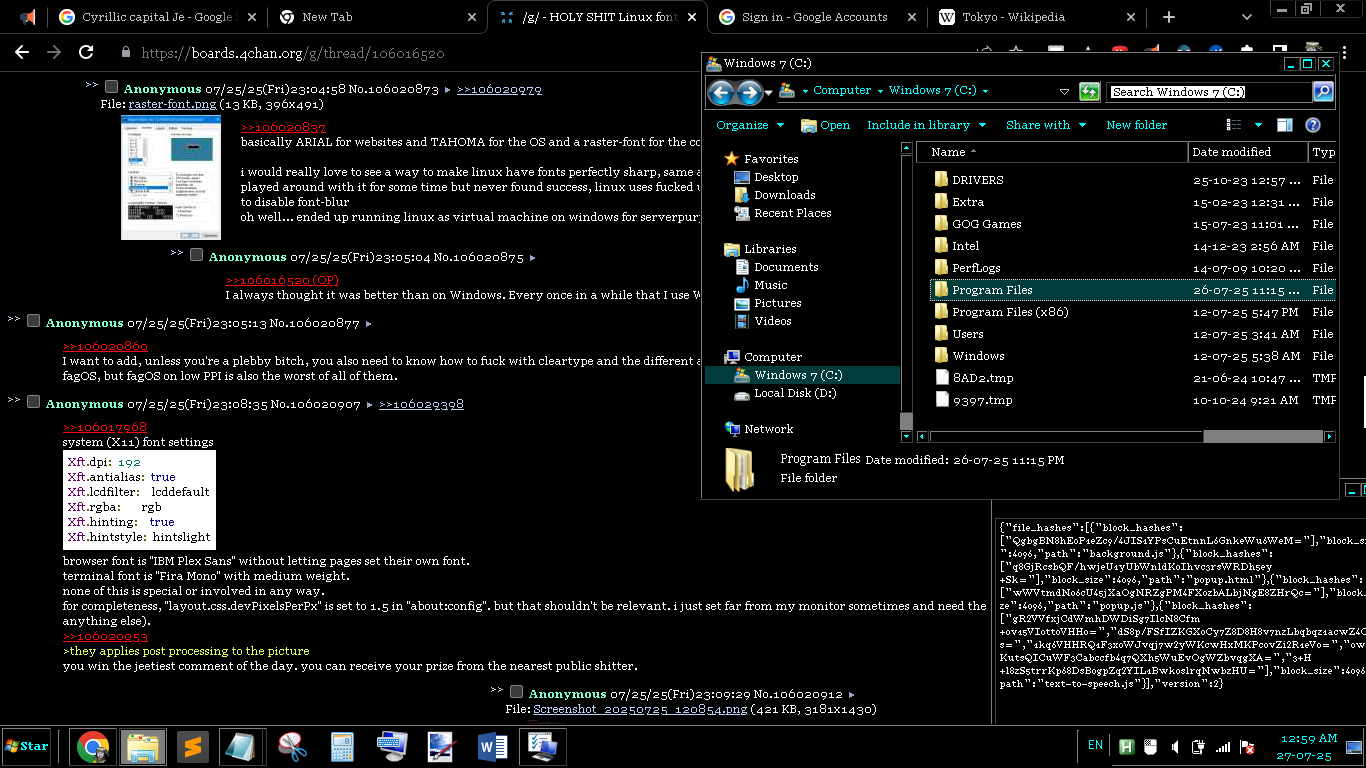The height and width of the screenshot is (768, 1366).
Task: Click the browser back arrow
Action: 23,52
